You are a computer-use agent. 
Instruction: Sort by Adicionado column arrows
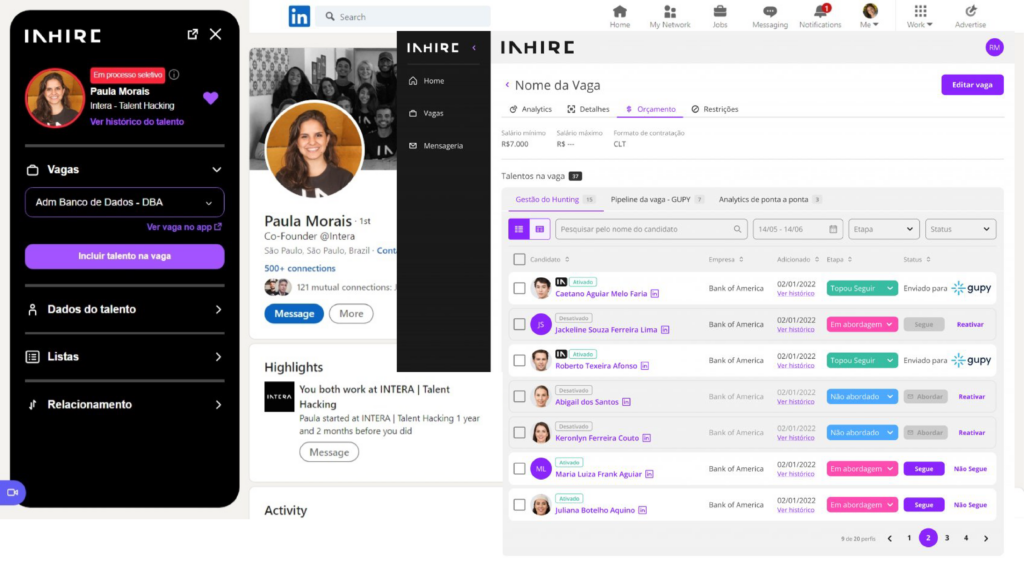[x=817, y=259]
